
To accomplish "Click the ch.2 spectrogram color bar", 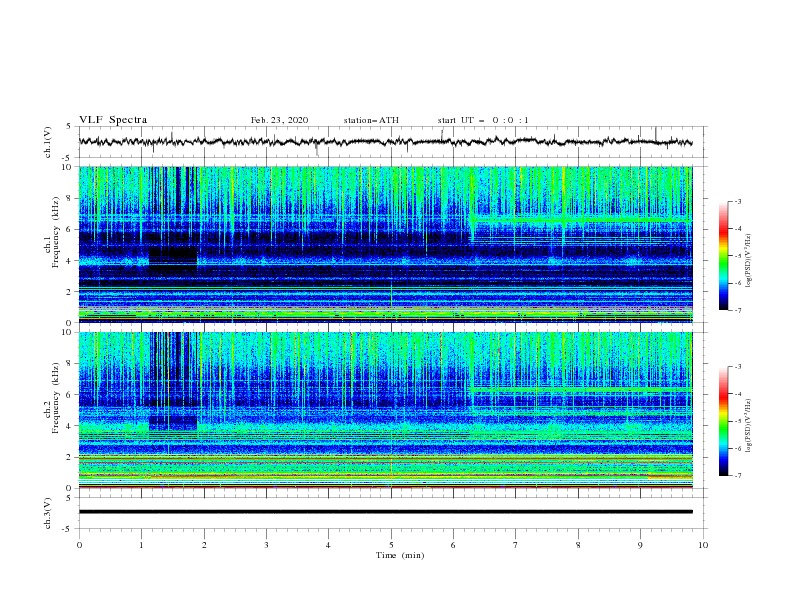I will click(x=724, y=421).
